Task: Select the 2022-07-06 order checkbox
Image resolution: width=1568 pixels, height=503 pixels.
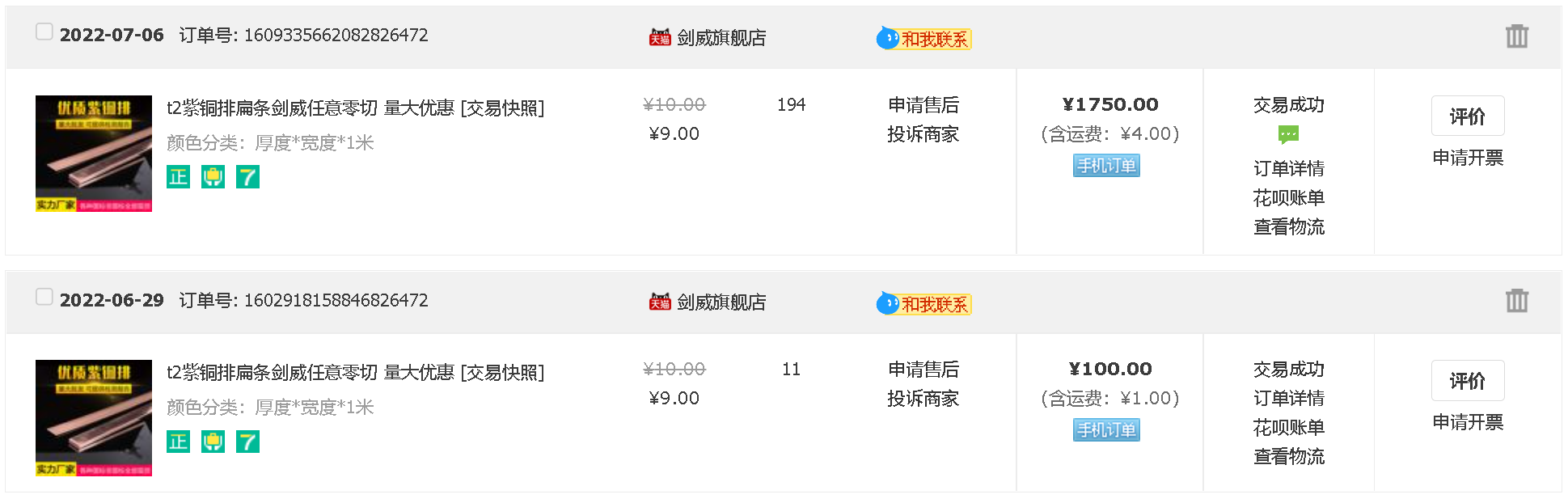Action: 44,32
